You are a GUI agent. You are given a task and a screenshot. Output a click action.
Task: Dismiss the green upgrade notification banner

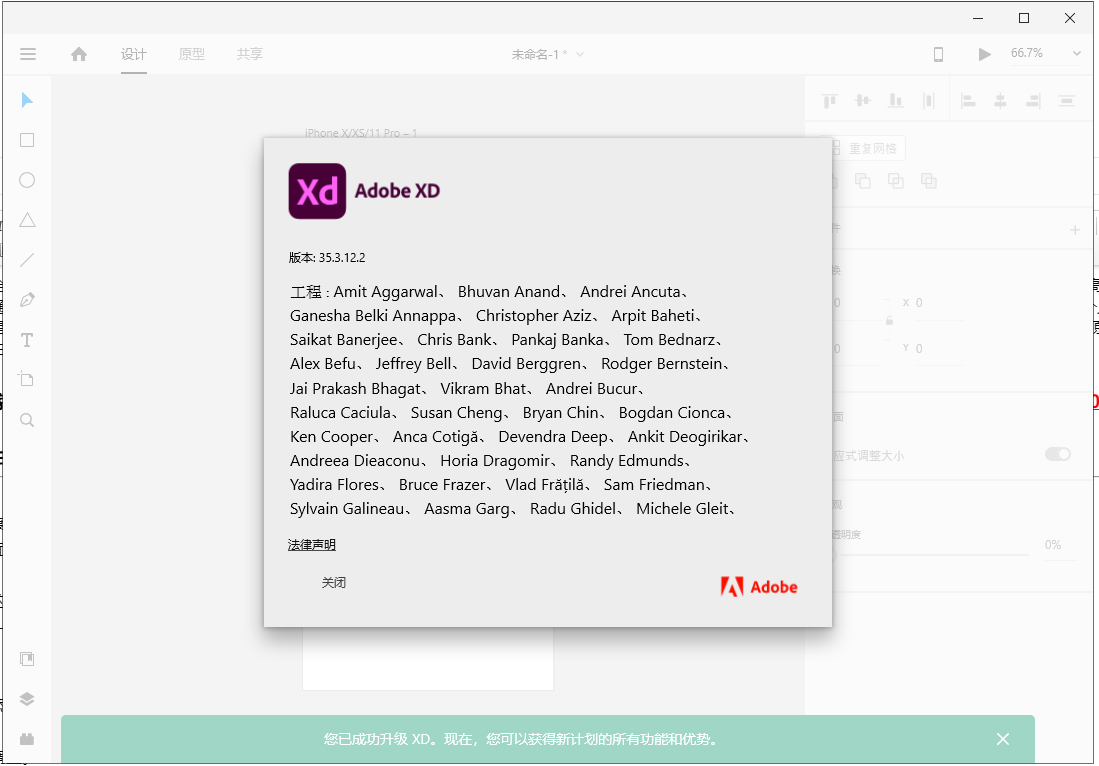1002,739
